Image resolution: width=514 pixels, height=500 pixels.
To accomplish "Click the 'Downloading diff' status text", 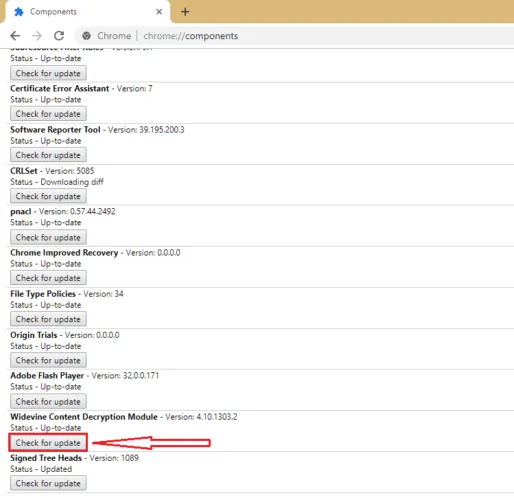I will [x=72, y=182].
